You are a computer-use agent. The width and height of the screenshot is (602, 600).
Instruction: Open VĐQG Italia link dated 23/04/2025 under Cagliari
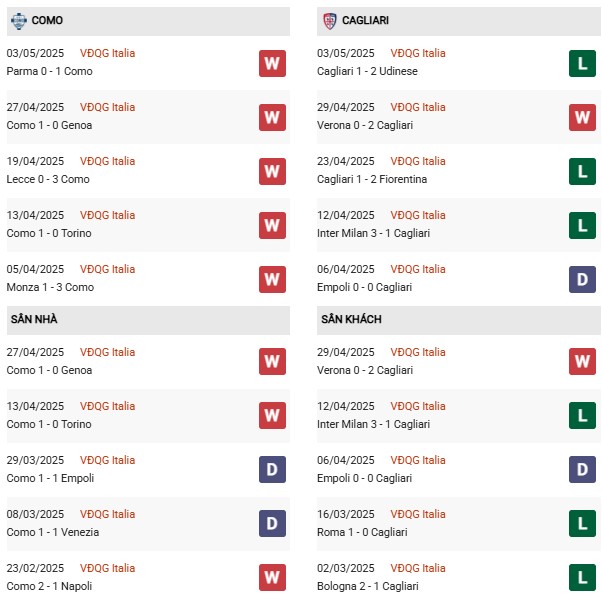click(x=418, y=161)
